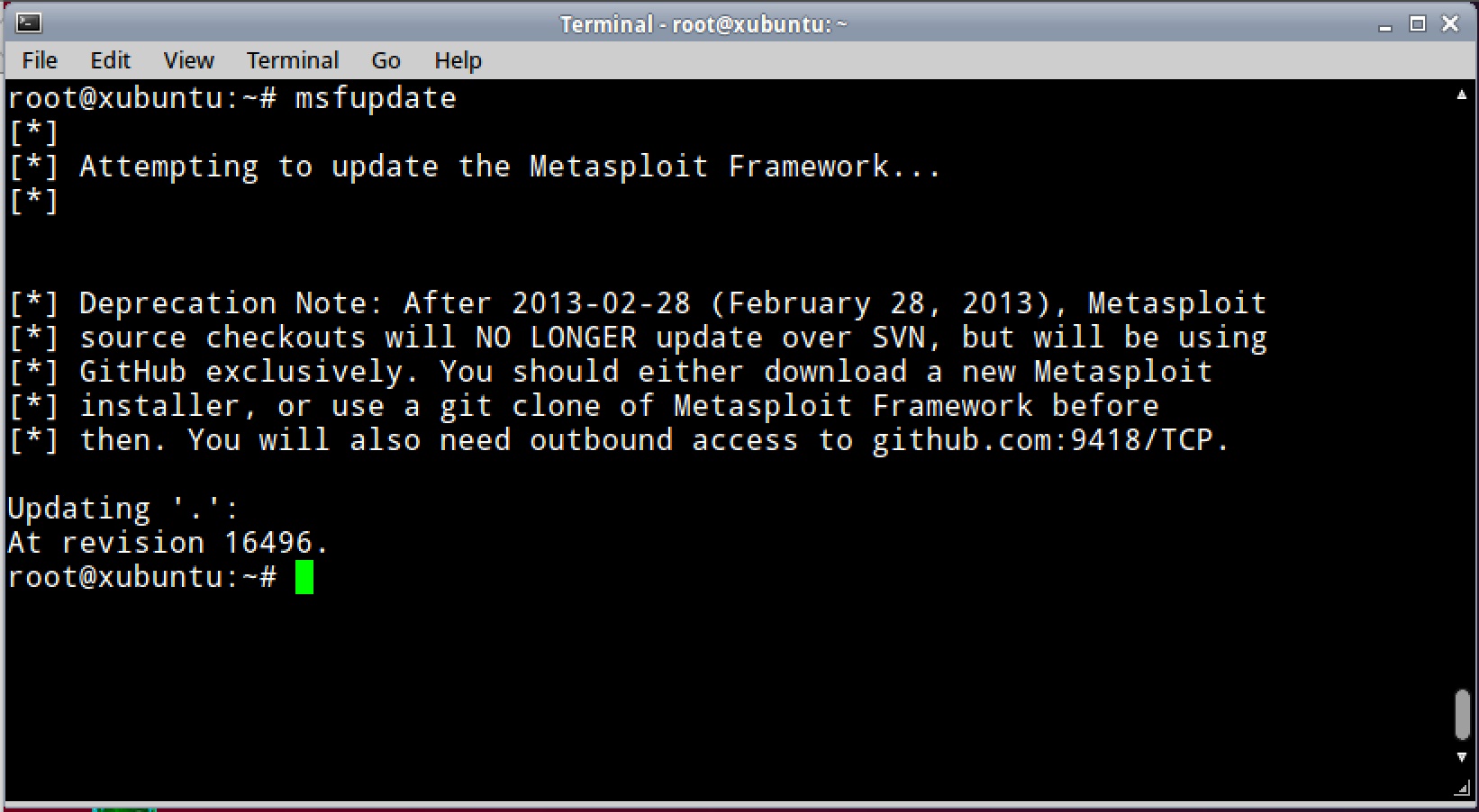This screenshot has height=812, width=1479.
Task: Click the green cursor at the prompt
Action: click(x=304, y=577)
